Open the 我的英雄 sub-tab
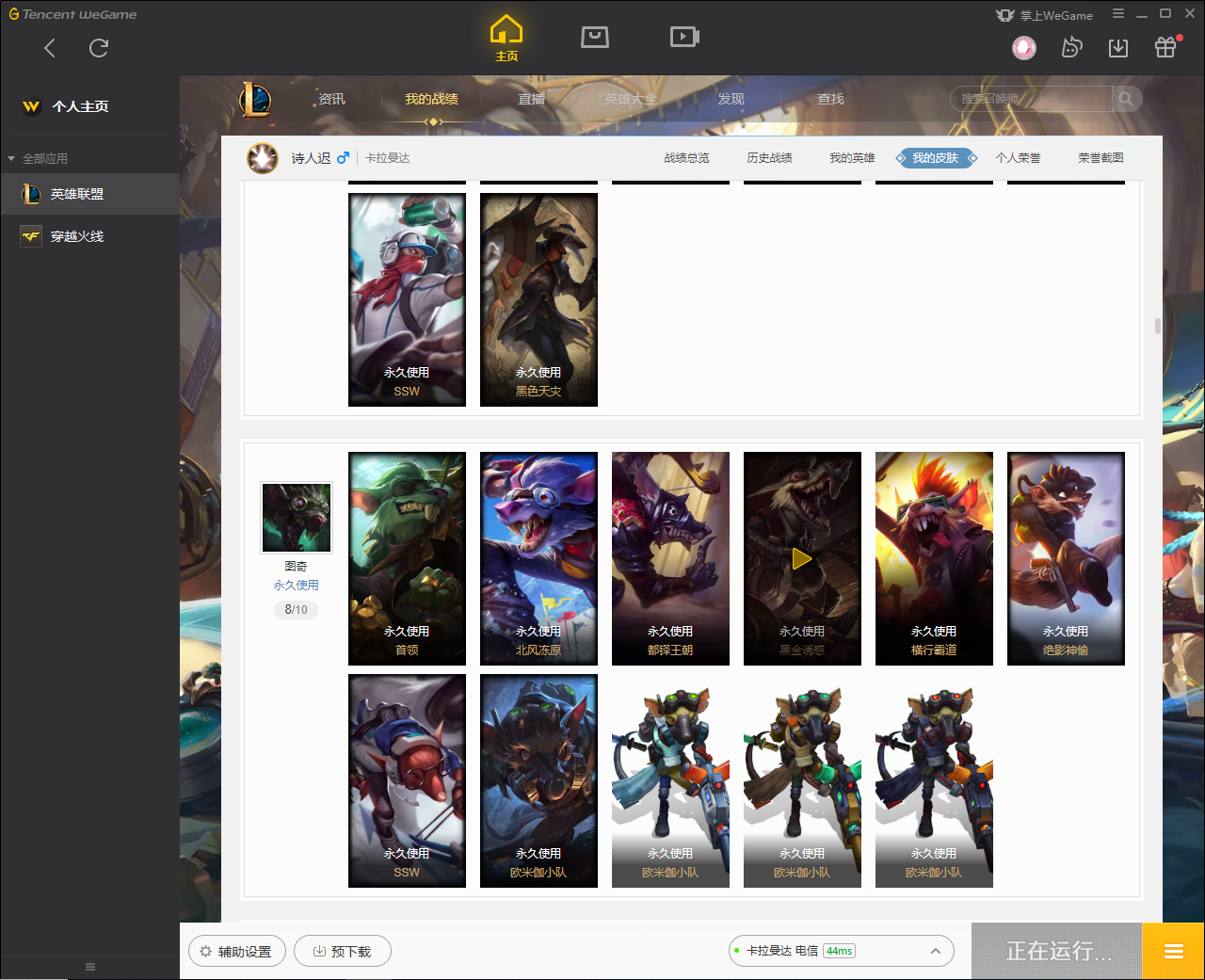Viewport: 1205px width, 980px height. 852,158
